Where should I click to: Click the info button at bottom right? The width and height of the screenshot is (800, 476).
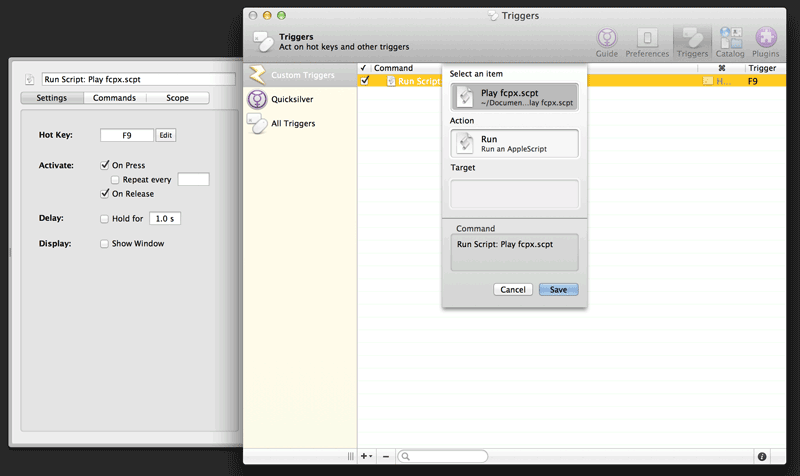point(762,457)
